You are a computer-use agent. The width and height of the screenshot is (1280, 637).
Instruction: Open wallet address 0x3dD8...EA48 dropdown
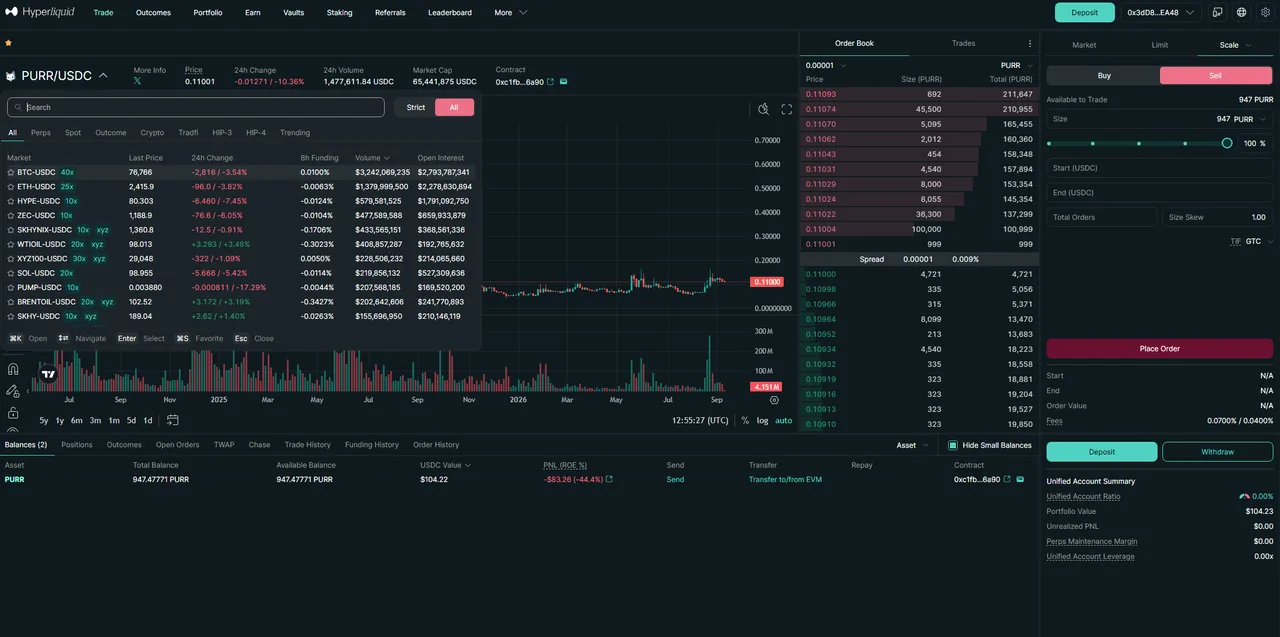1160,13
